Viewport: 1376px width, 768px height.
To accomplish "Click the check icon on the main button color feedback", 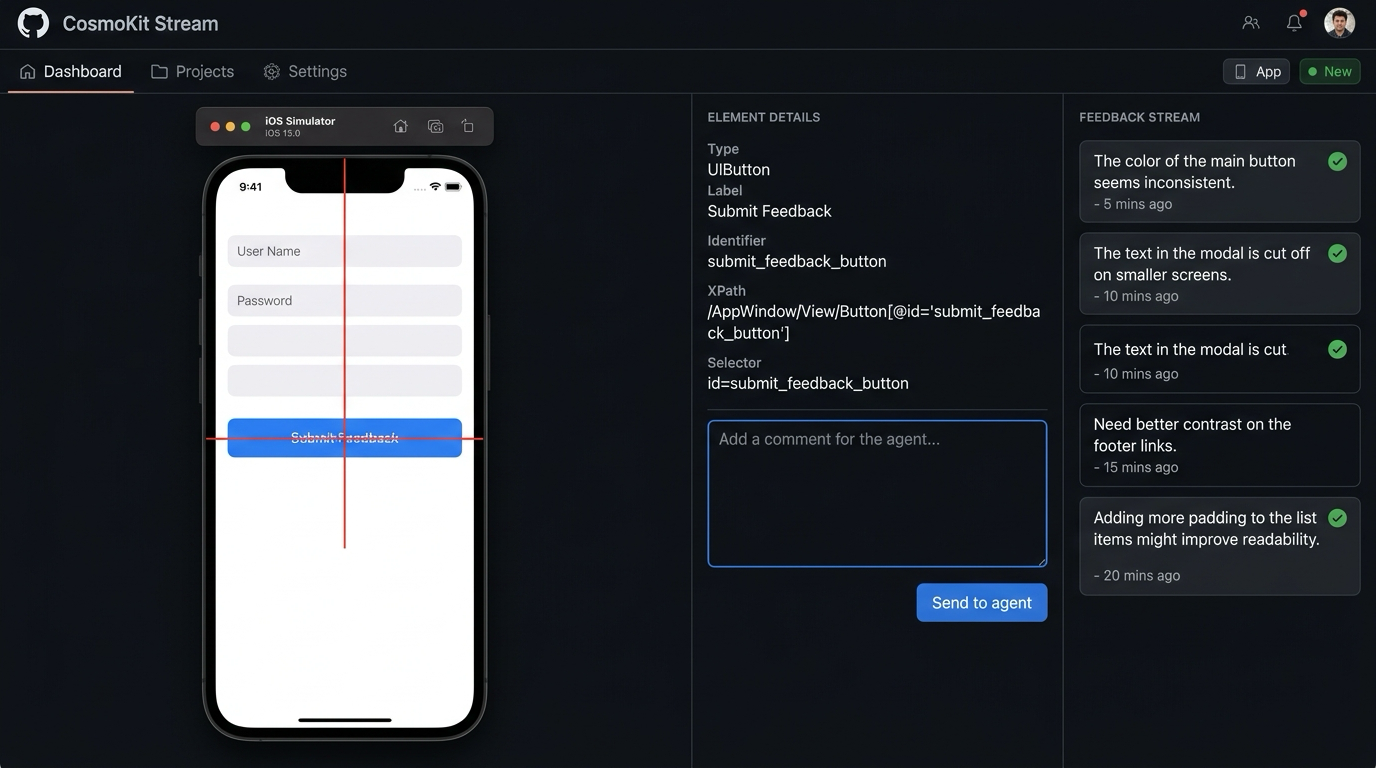I will coord(1337,161).
